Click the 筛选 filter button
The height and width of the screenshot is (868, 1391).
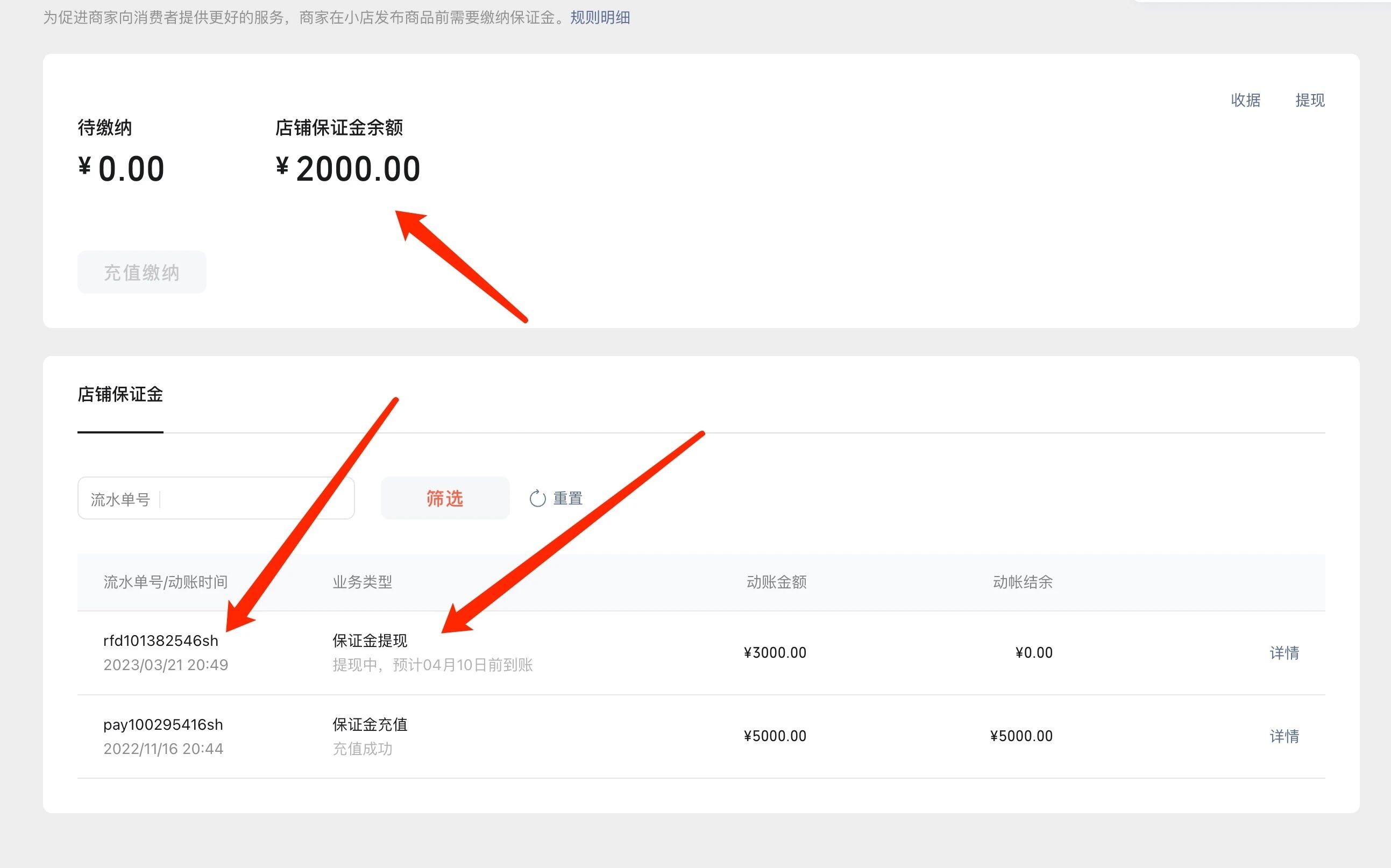click(445, 499)
